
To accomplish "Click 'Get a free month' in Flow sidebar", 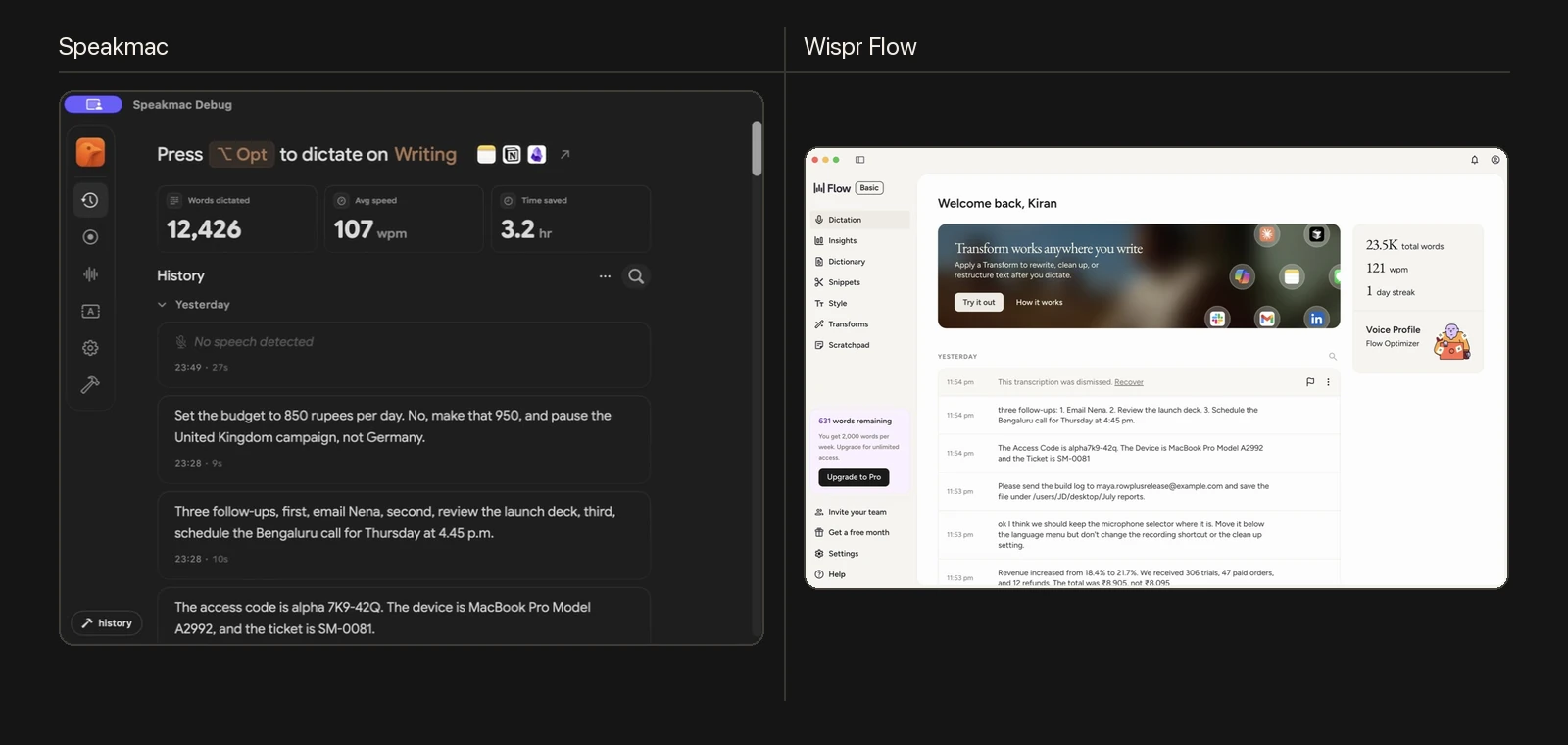I will 861,532.
